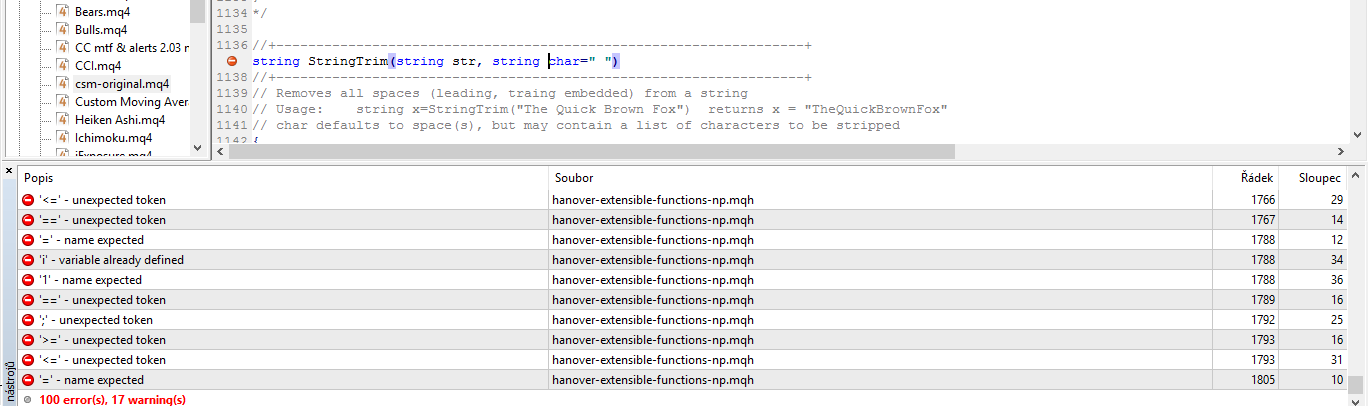Click line number 1139 in the editor gutter
The image size is (1368, 406).
click(232, 93)
